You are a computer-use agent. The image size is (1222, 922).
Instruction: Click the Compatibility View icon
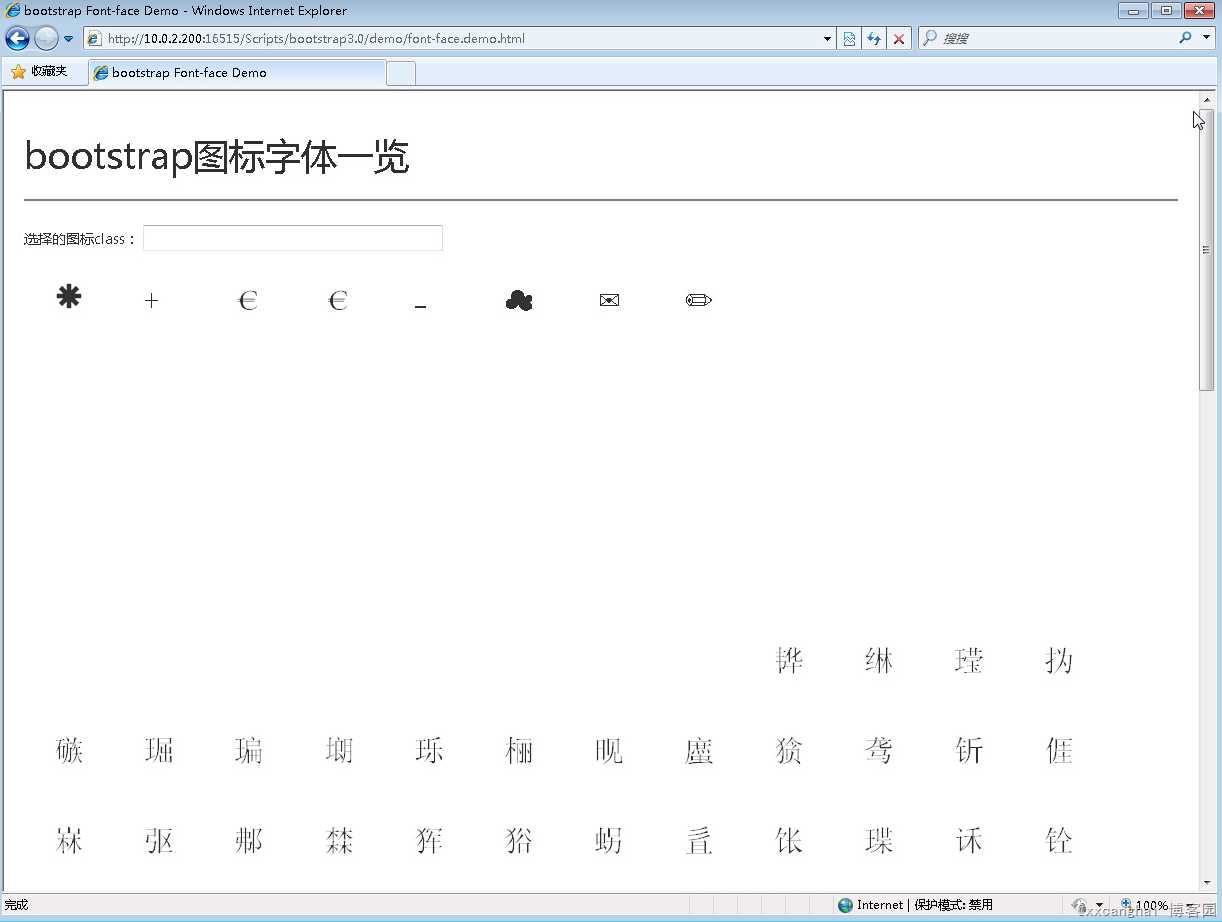tap(849, 39)
